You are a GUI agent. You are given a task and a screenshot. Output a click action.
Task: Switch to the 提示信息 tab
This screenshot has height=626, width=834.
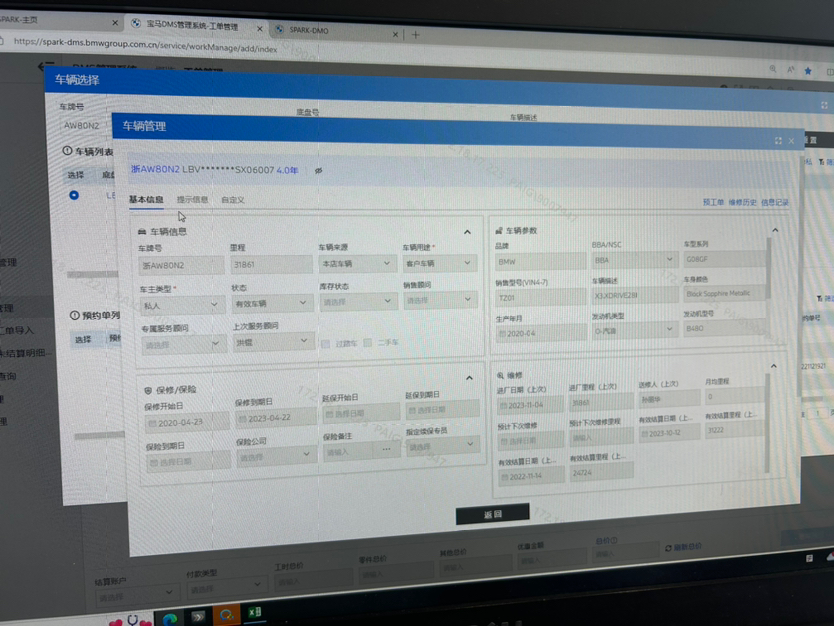[193, 199]
